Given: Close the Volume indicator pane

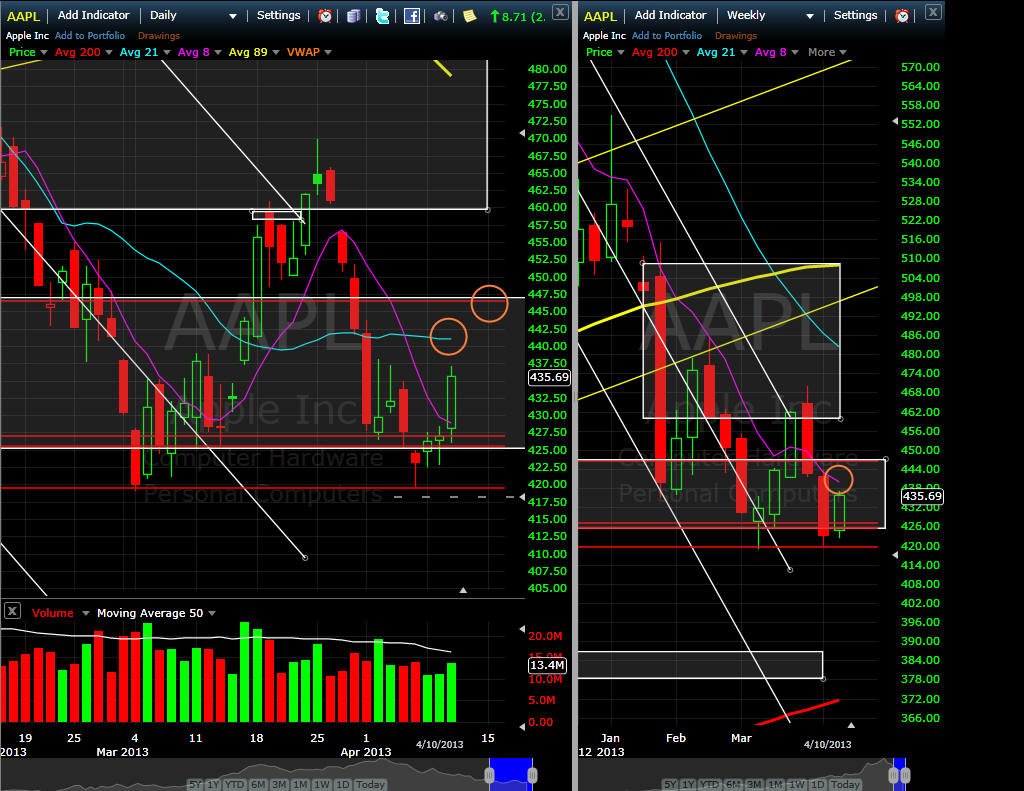Looking at the screenshot, I should click(12, 611).
